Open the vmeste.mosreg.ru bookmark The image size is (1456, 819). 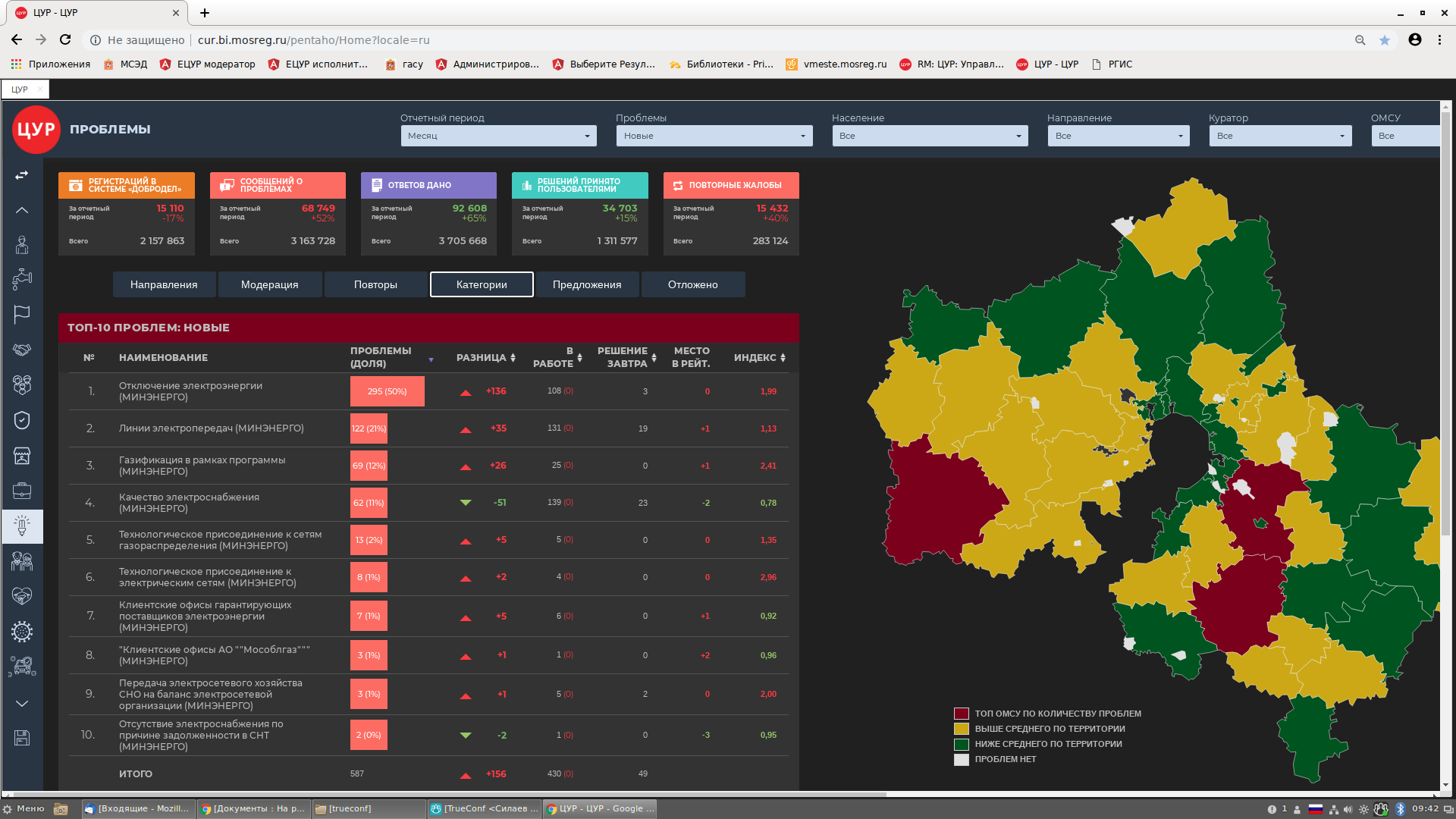coord(836,64)
